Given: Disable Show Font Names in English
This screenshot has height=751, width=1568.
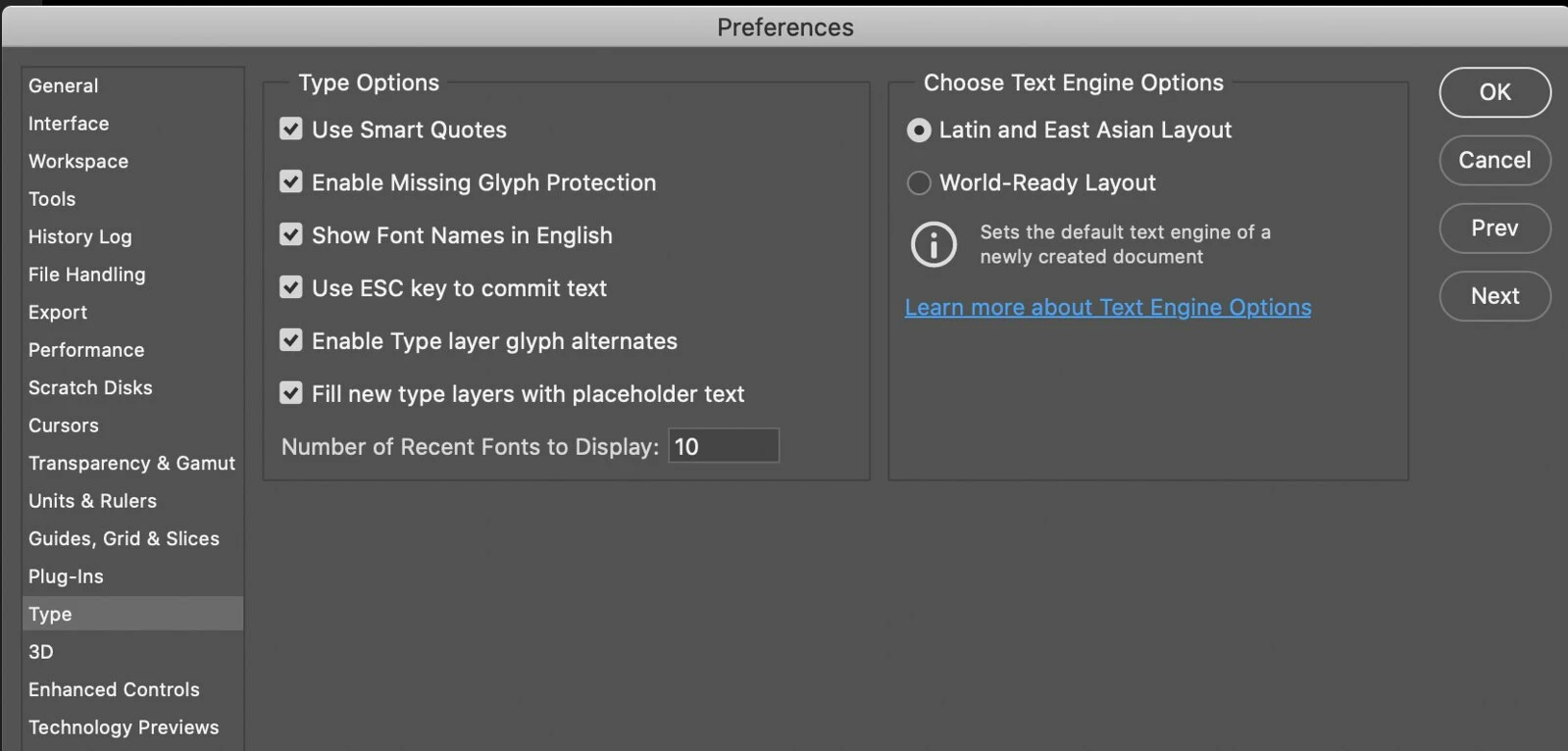Looking at the screenshot, I should tap(291, 235).
